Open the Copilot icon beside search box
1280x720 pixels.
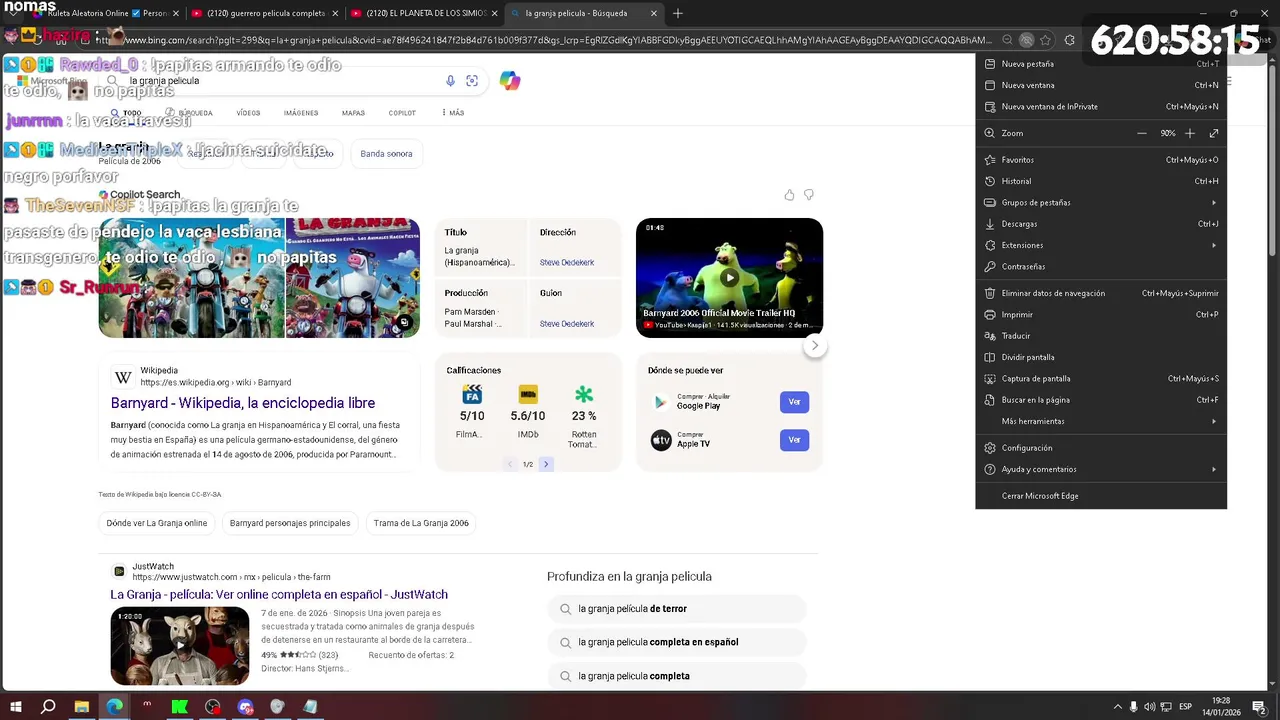(510, 81)
